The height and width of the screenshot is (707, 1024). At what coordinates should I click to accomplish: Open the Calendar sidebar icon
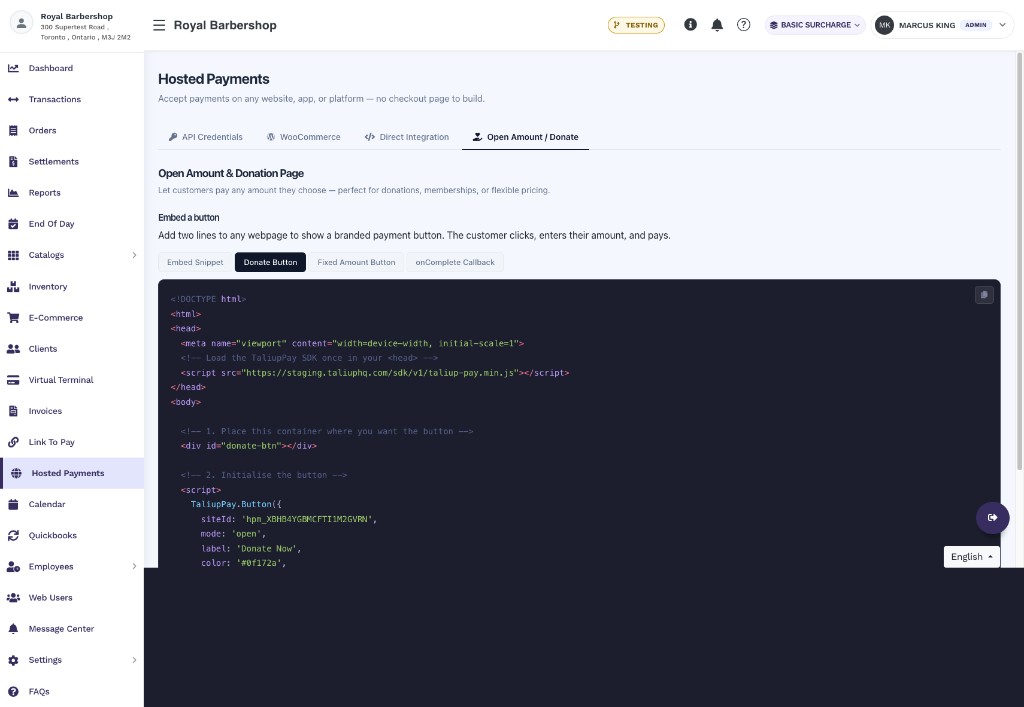click(13, 504)
